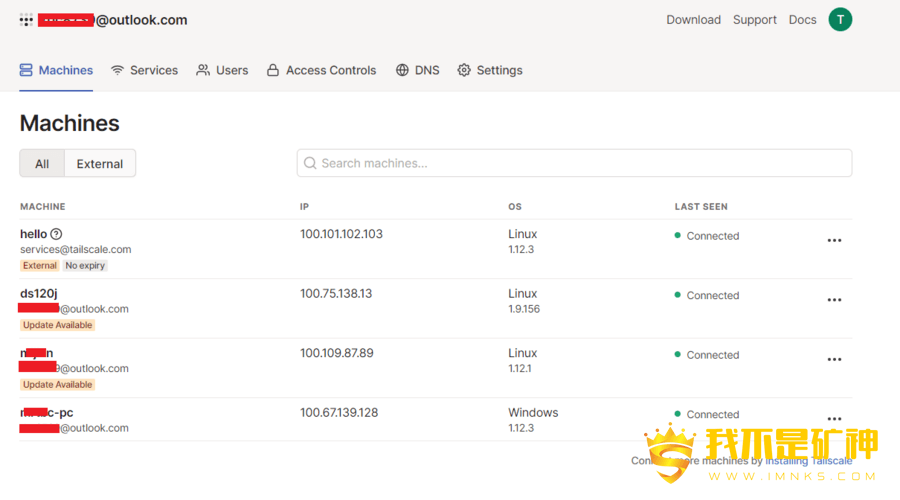Select IP address 100.101.102.103

pos(341,234)
